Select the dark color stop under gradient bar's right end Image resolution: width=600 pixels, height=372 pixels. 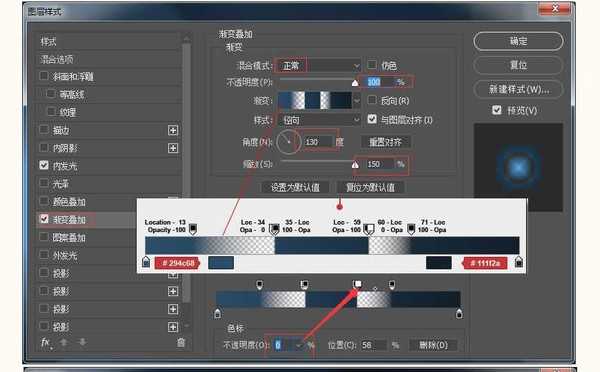coord(459,314)
